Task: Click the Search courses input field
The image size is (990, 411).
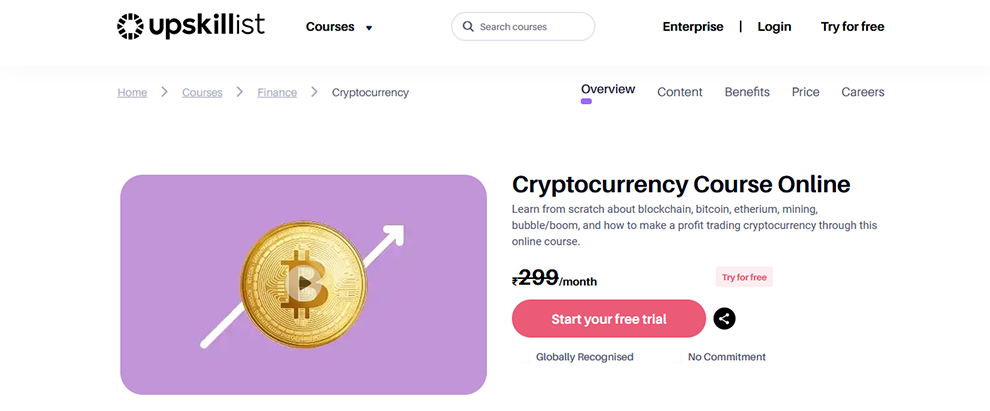Action: [530, 27]
